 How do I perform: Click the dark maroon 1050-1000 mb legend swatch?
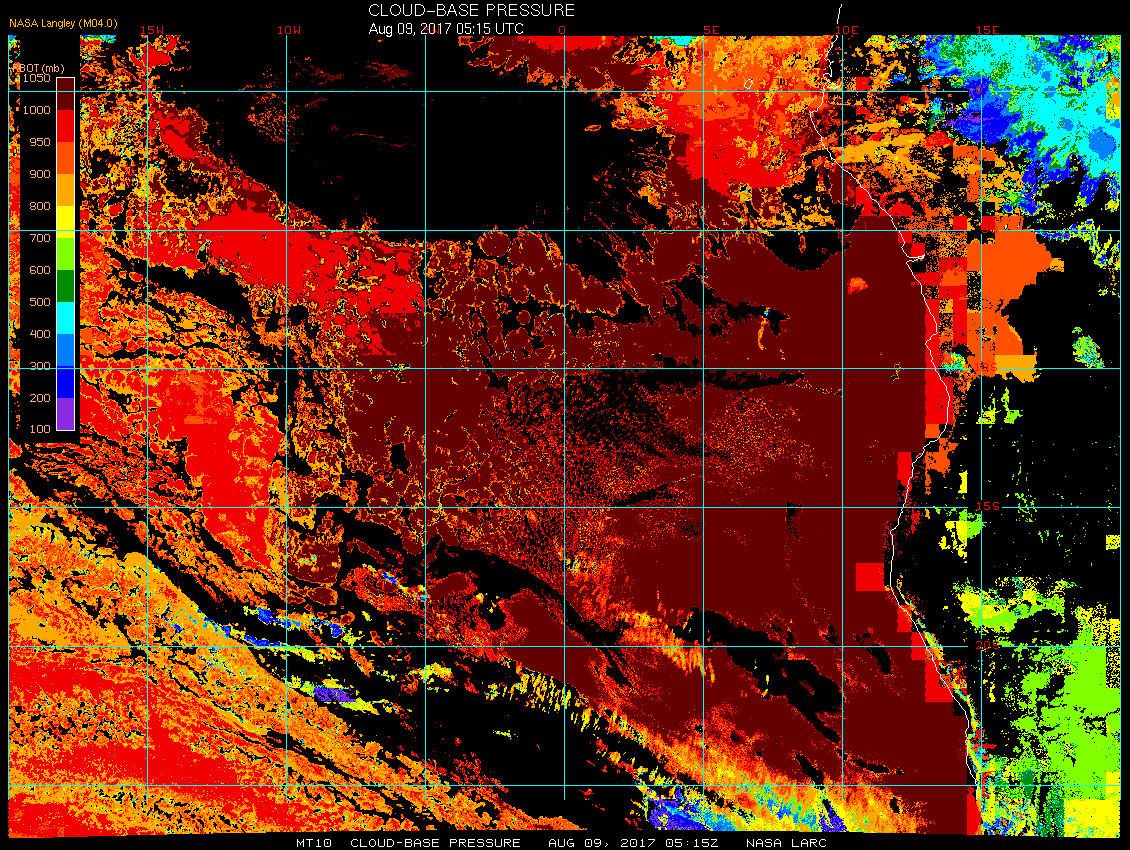(x=66, y=94)
